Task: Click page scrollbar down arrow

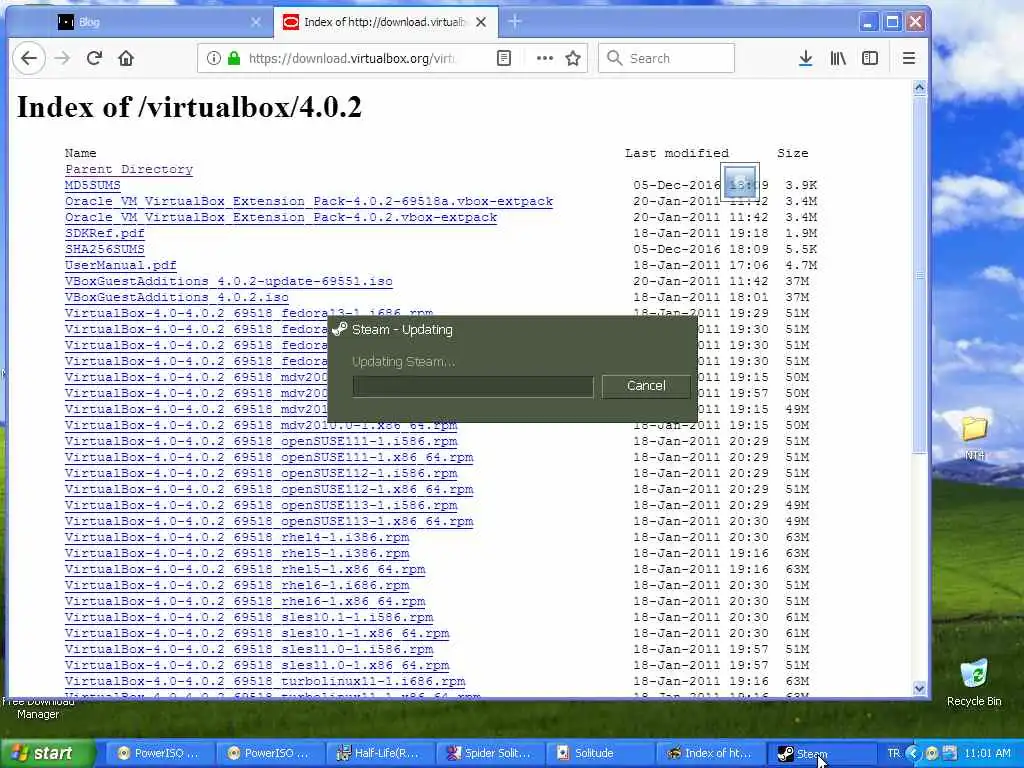Action: pyautogui.click(x=920, y=688)
